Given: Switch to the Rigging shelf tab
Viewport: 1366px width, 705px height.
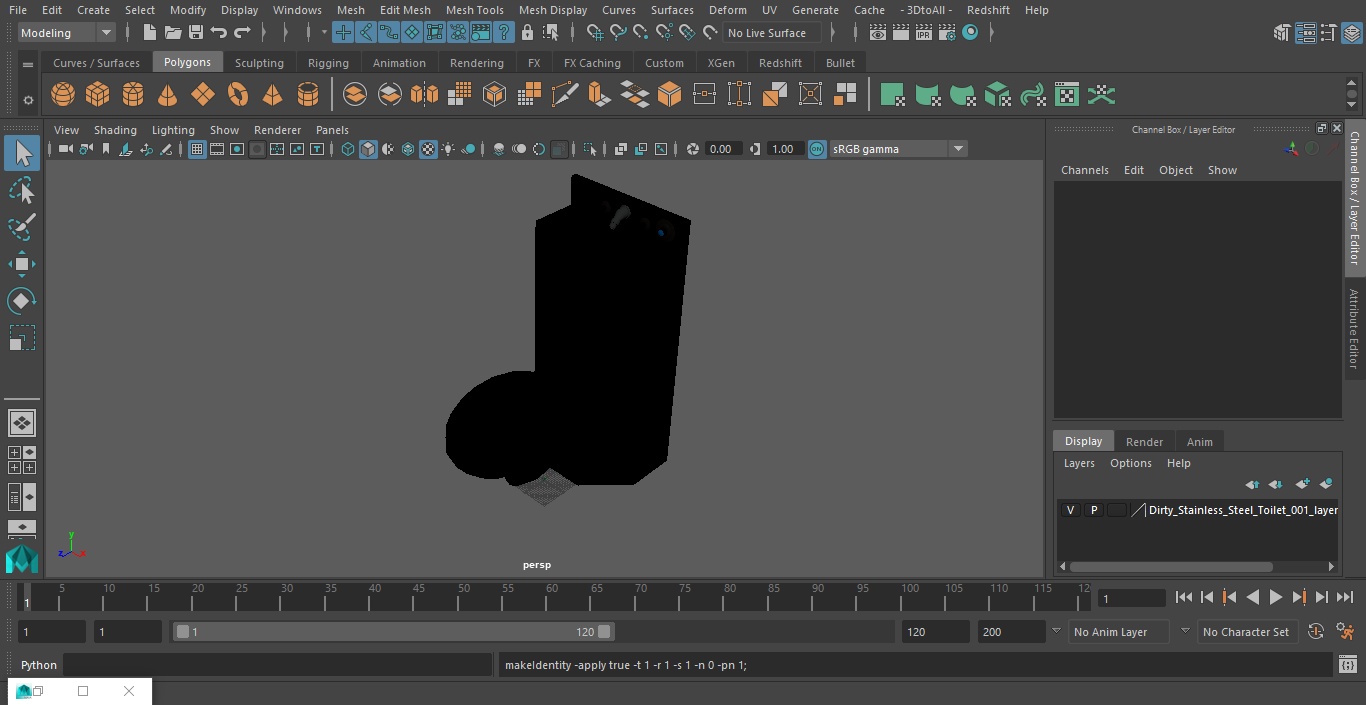Looking at the screenshot, I should pyautogui.click(x=328, y=63).
